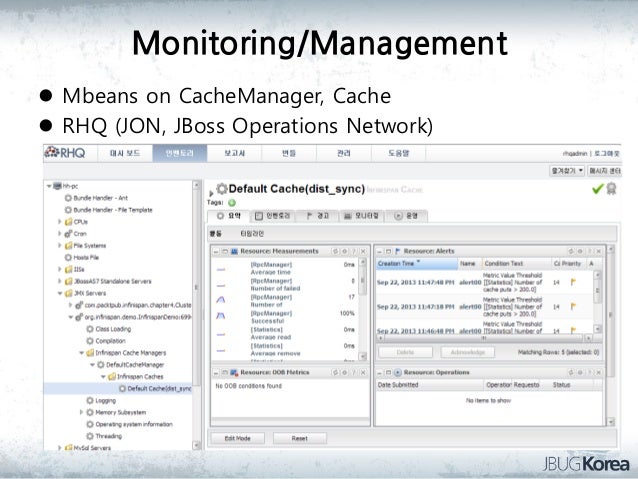
Task: Switch to the 모니터링 tab
Action: pyautogui.click(x=361, y=216)
